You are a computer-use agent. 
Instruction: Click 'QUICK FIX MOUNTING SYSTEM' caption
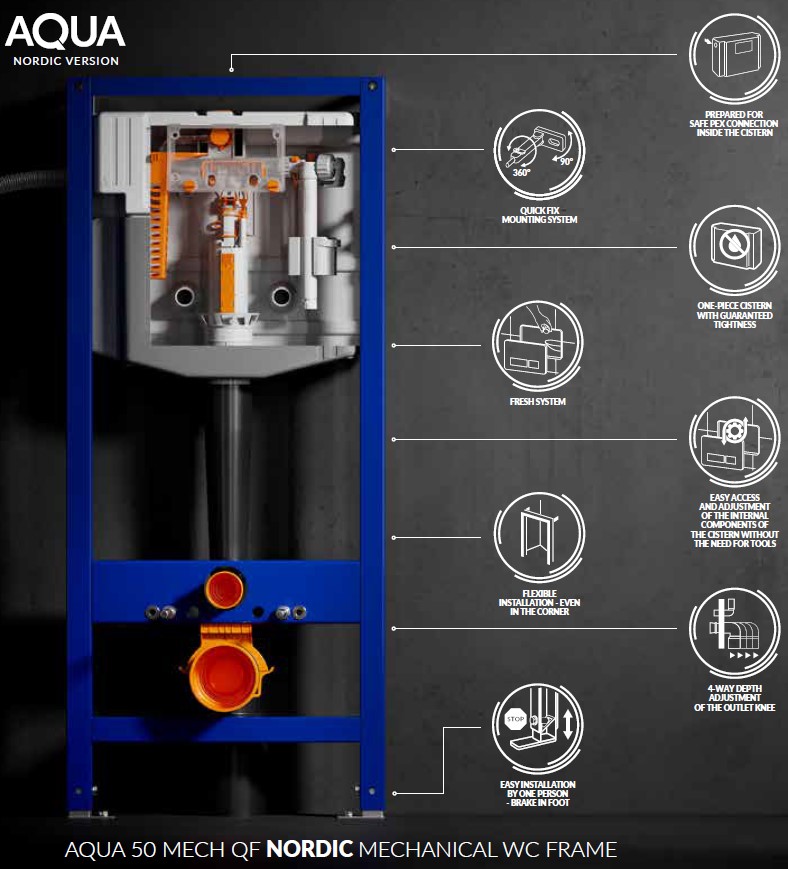click(539, 215)
